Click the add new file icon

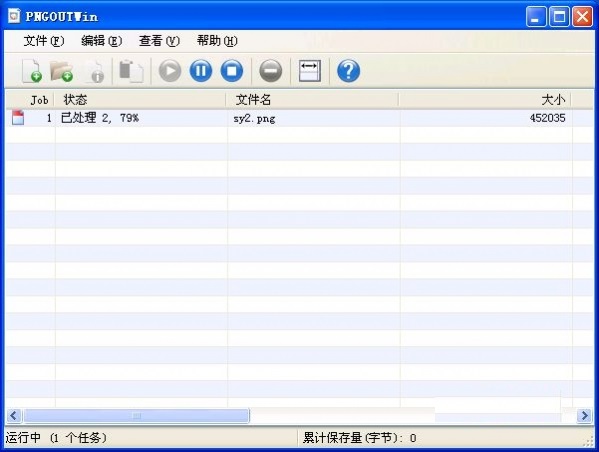[32, 71]
